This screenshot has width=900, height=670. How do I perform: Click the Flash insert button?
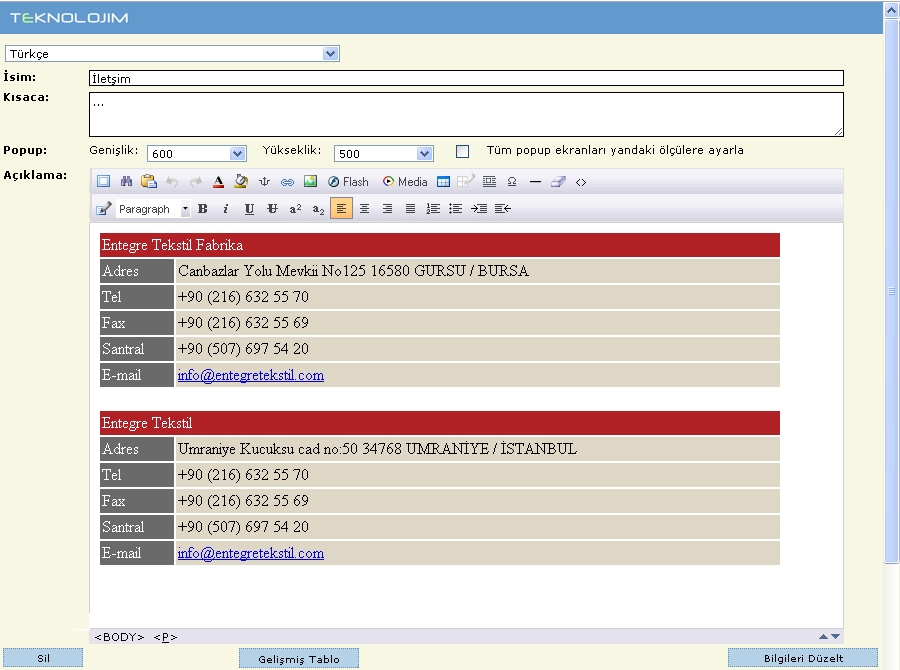tap(348, 182)
